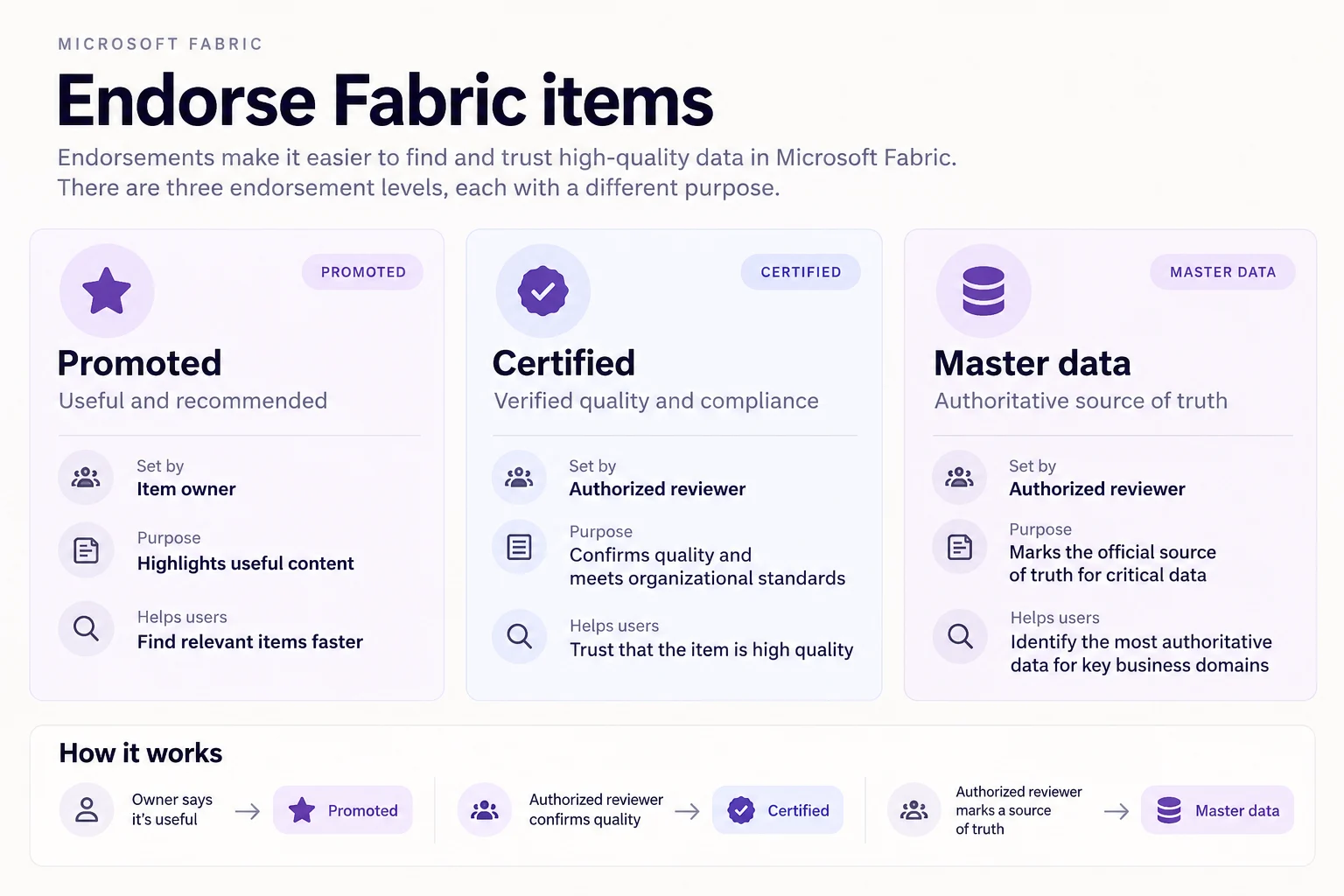Image resolution: width=1344 pixels, height=896 pixels.
Task: Click the people icon in the Master data card's Set by row
Action: [x=959, y=478]
